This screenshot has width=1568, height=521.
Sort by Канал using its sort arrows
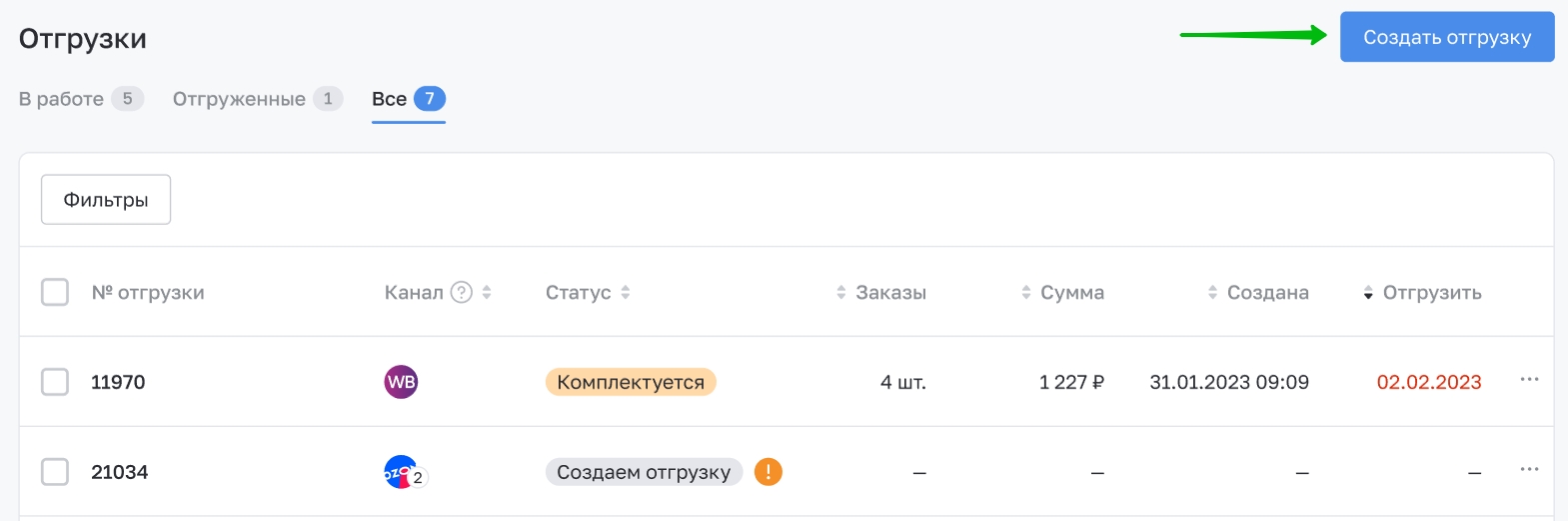pyautogui.click(x=487, y=292)
